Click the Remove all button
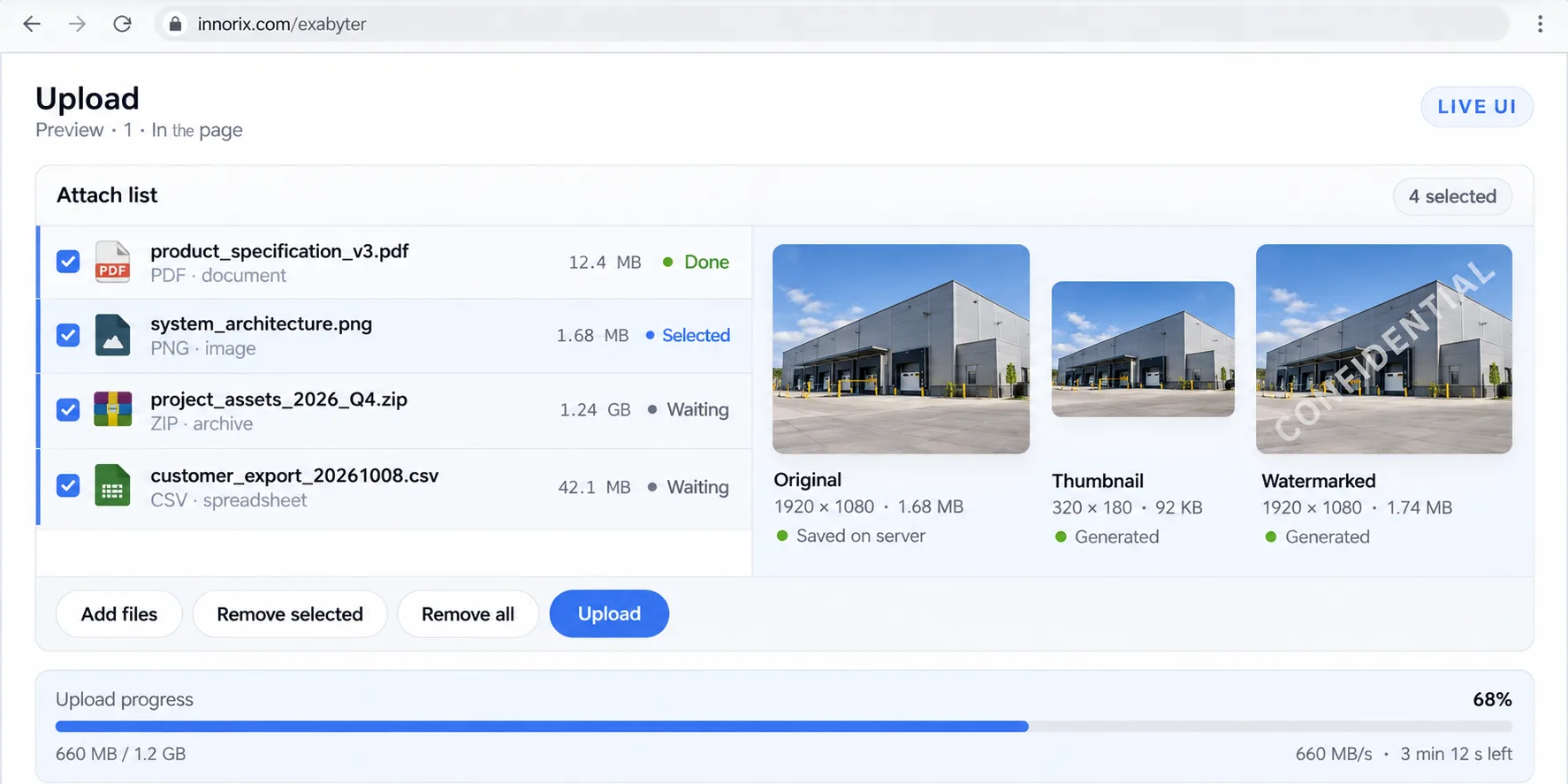Image resolution: width=1568 pixels, height=784 pixels. [x=468, y=613]
